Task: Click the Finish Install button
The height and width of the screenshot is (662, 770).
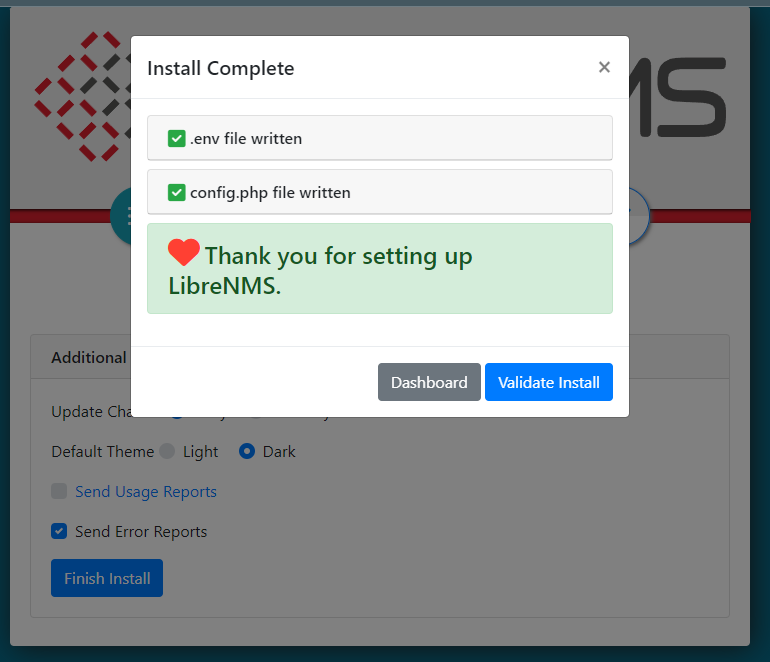Action: click(107, 578)
